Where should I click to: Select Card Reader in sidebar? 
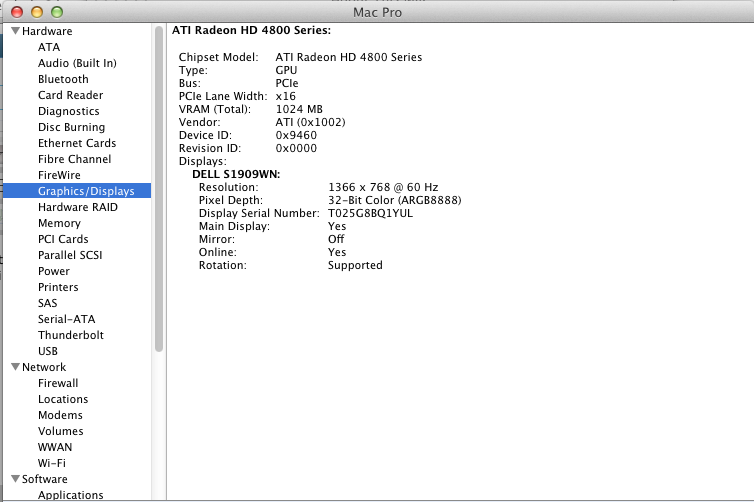70,95
